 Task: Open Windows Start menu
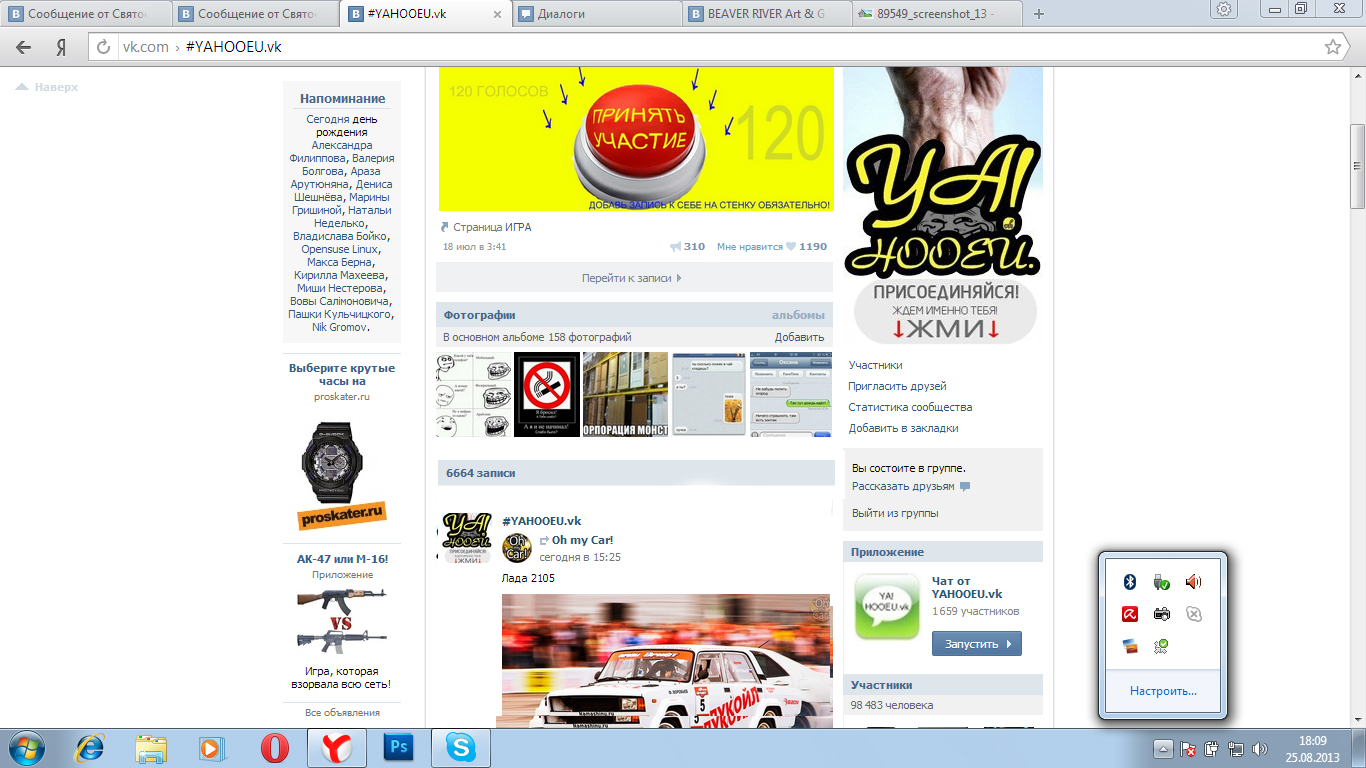click(x=27, y=748)
